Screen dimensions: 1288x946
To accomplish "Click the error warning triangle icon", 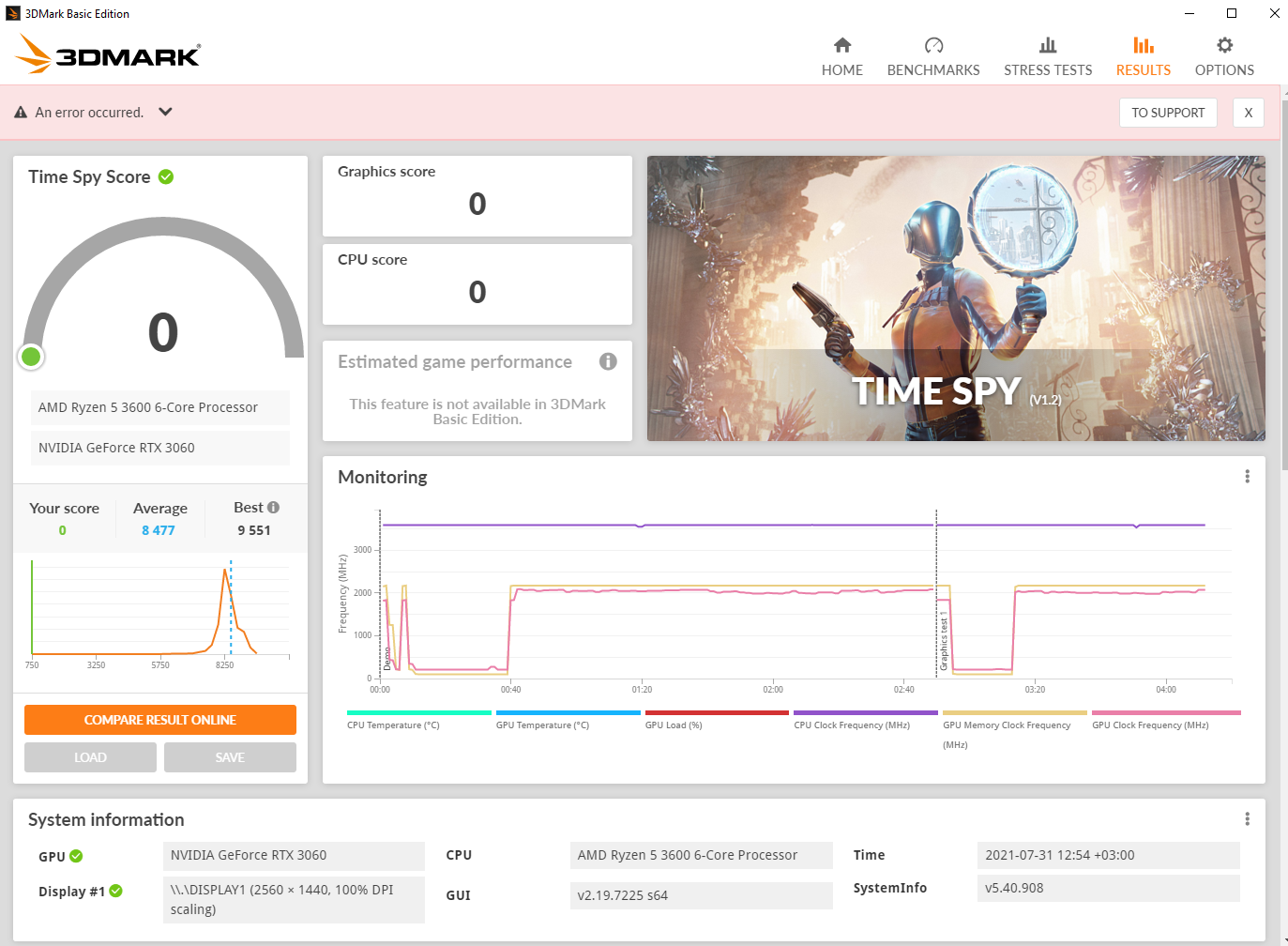I will (21, 112).
